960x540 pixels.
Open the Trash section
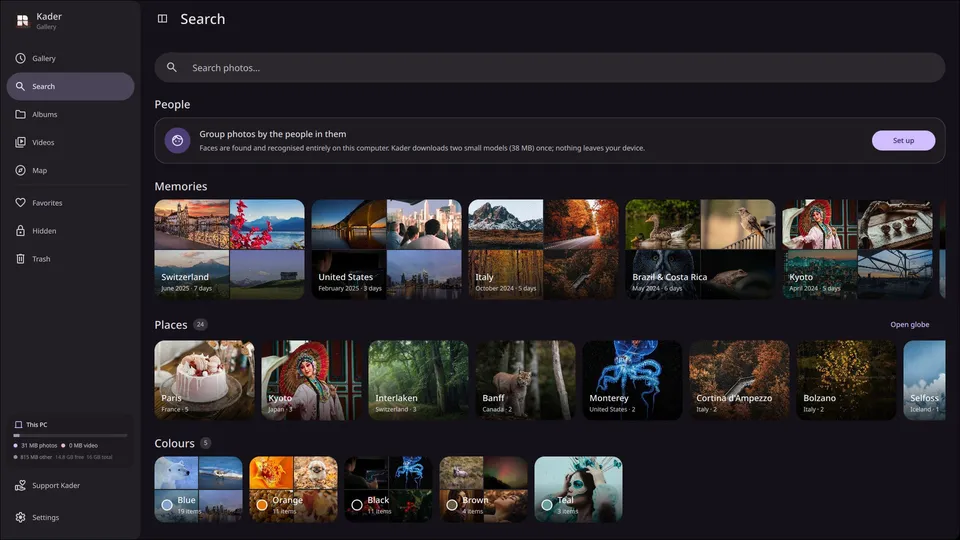(x=70, y=259)
